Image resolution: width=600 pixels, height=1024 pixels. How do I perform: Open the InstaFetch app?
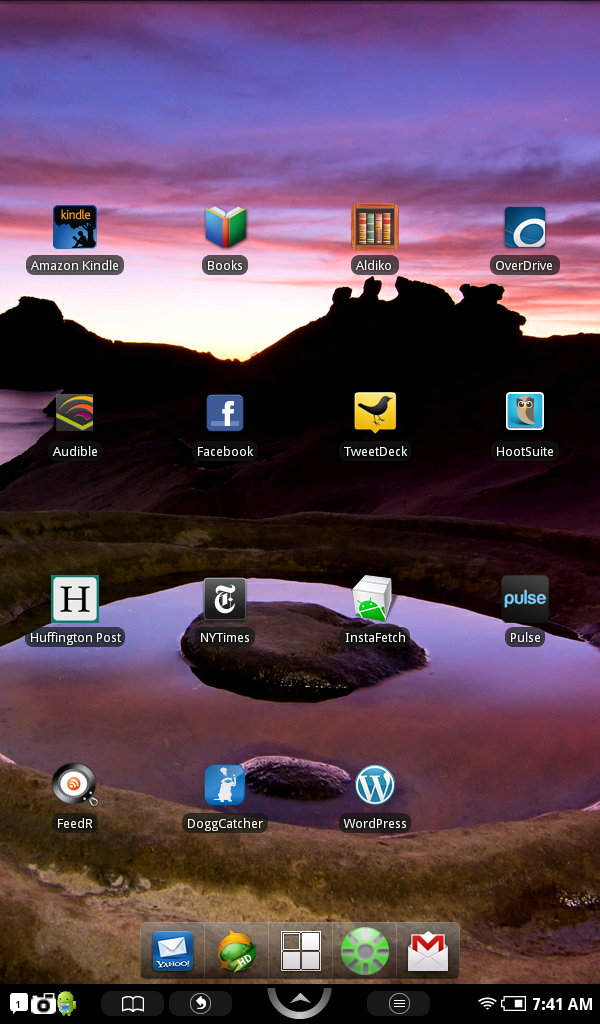point(372,599)
